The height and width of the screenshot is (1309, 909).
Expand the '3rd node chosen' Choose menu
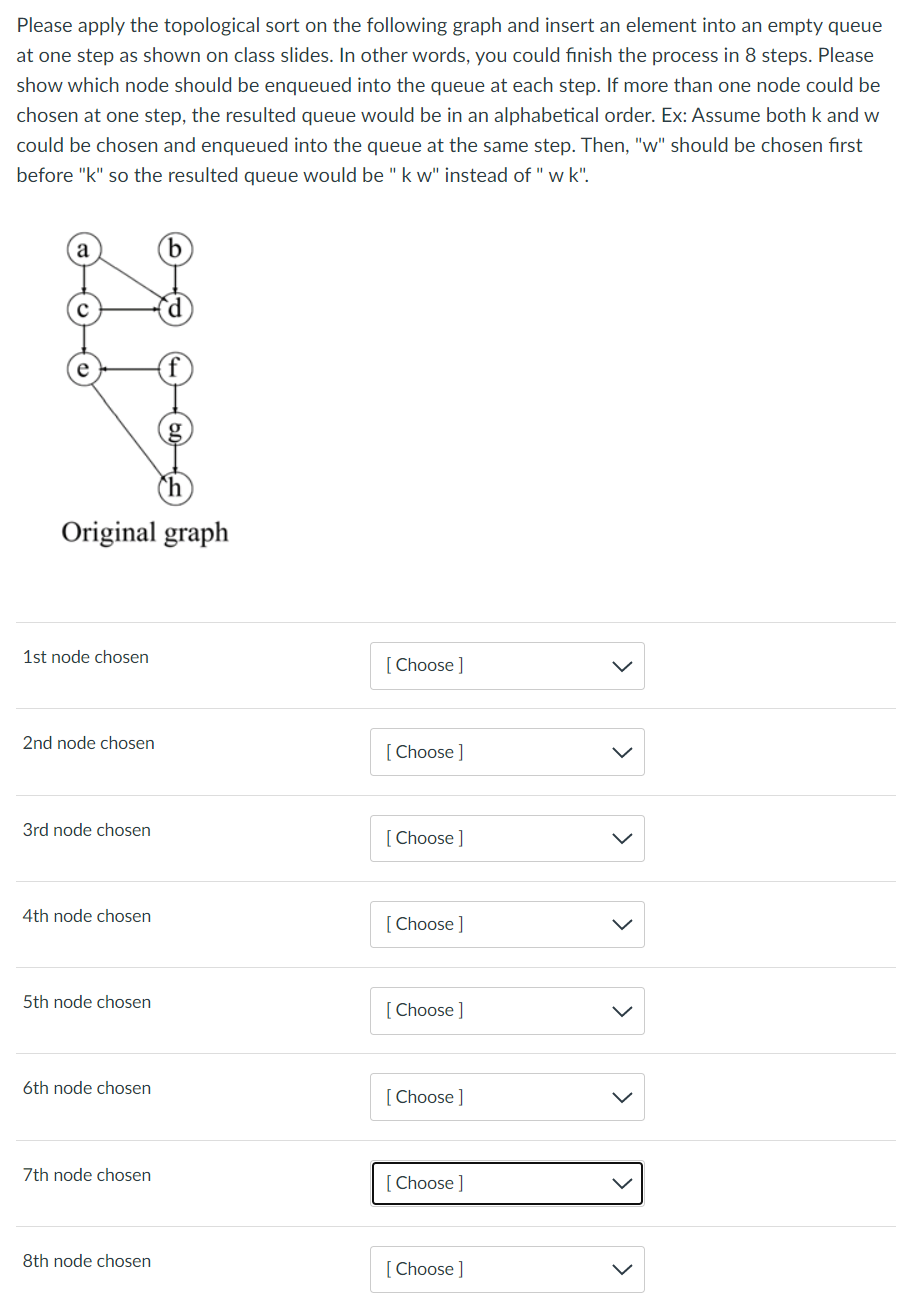[x=507, y=838]
